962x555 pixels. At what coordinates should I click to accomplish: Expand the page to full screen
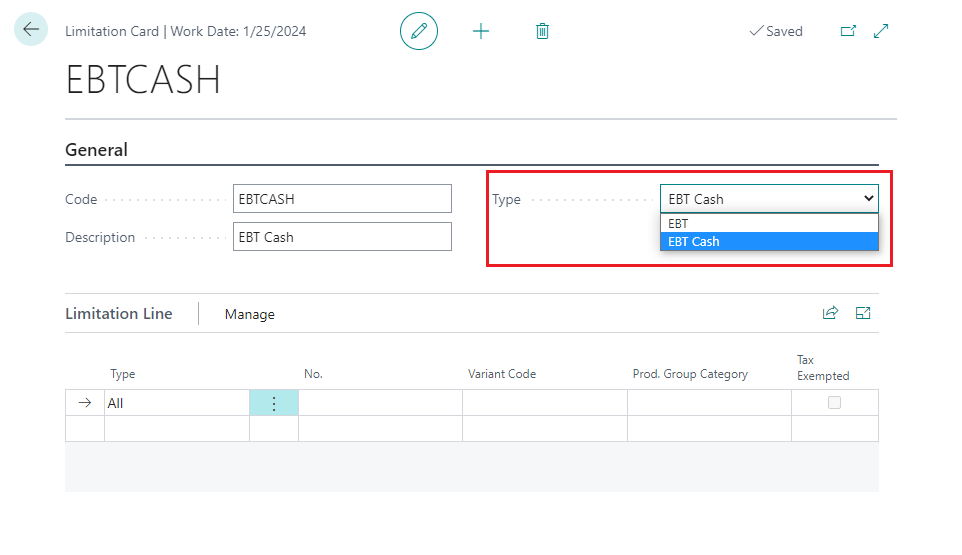(x=881, y=31)
